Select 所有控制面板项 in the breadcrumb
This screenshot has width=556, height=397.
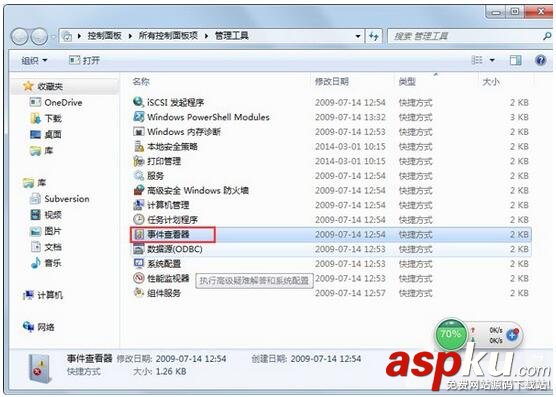click(x=168, y=36)
